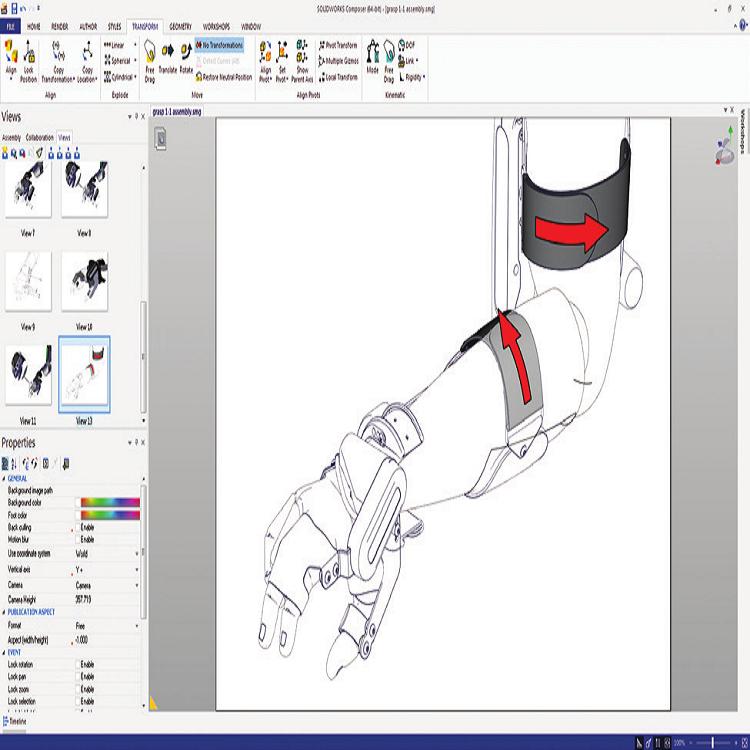Pick the Background color gradient swatch
The image size is (750, 750).
click(108, 502)
